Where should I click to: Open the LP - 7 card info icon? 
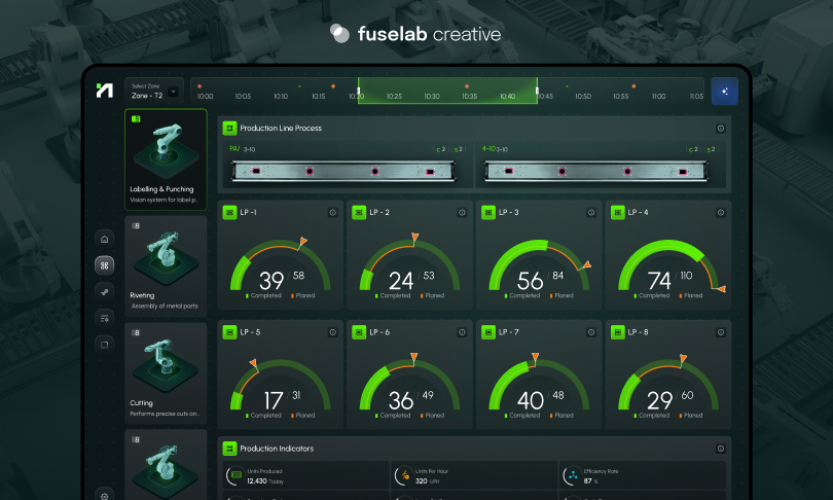pos(591,332)
